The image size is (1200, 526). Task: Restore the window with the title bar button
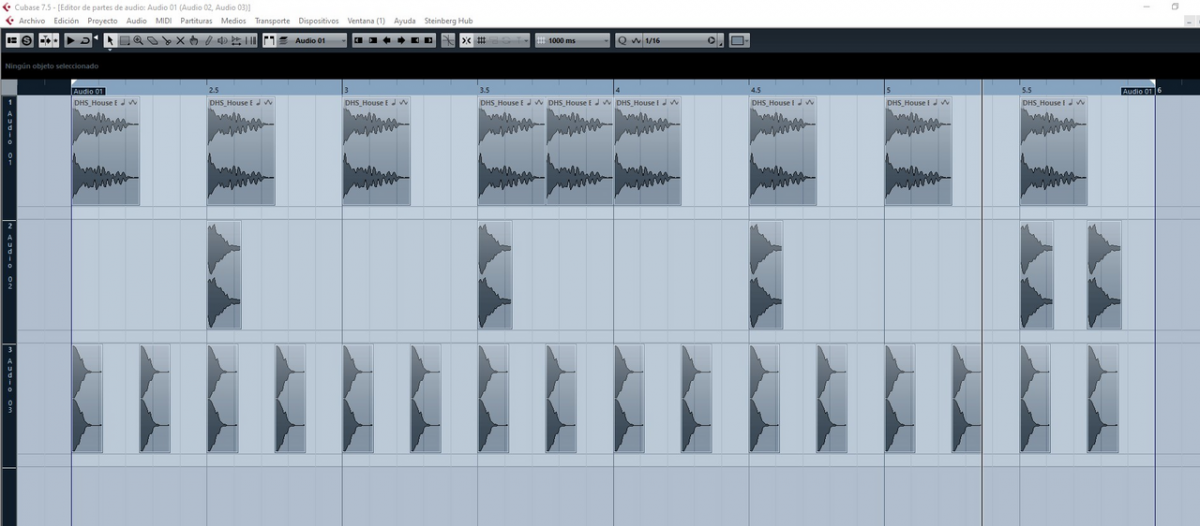coord(1174,6)
